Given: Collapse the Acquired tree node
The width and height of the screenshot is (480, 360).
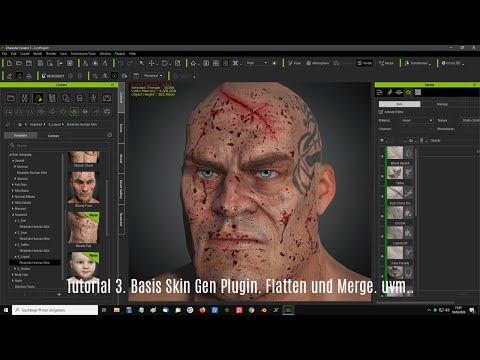Looking at the screenshot, I should [13, 215].
